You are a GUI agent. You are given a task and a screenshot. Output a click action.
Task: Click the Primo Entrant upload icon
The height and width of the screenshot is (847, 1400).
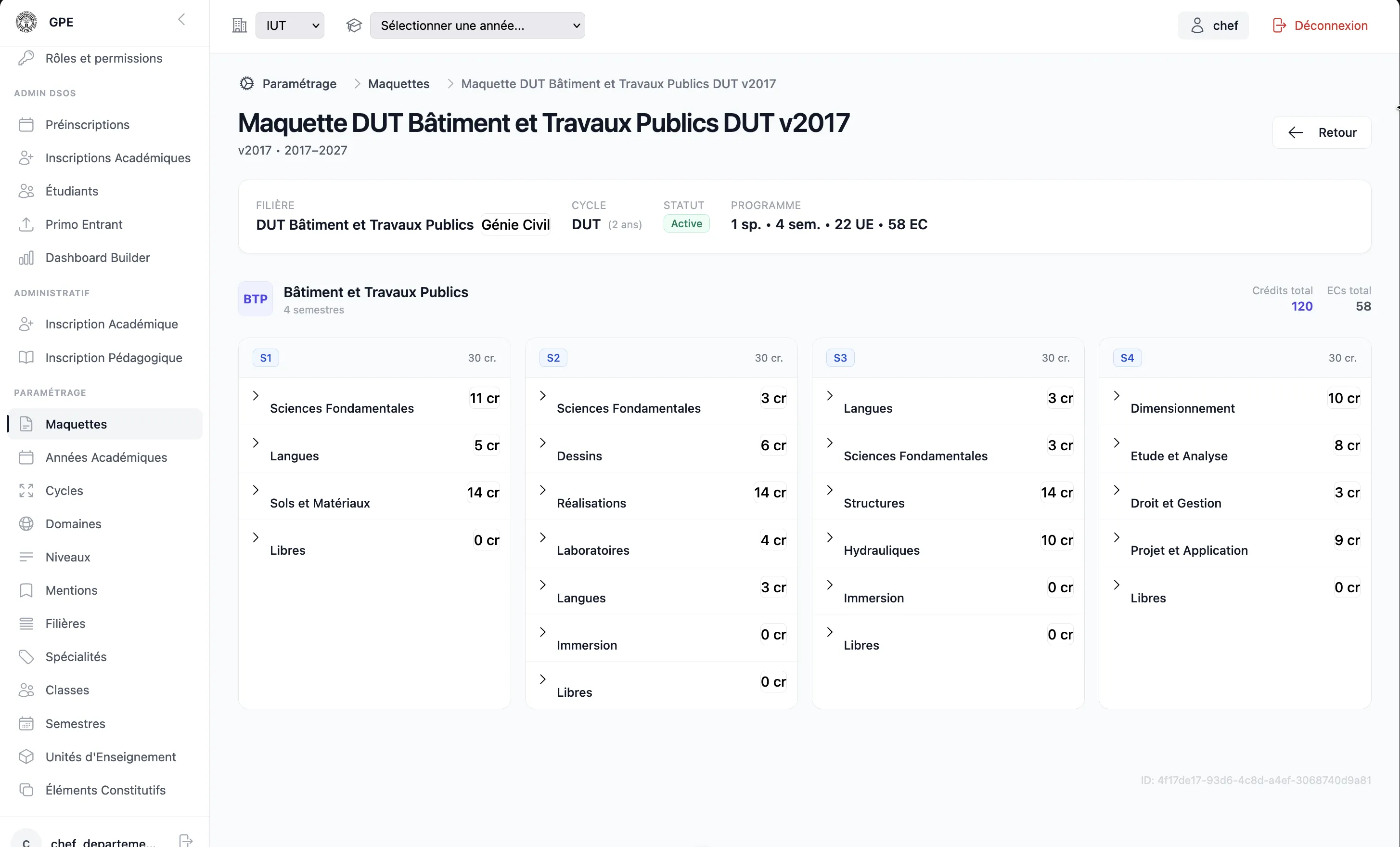tap(26, 224)
